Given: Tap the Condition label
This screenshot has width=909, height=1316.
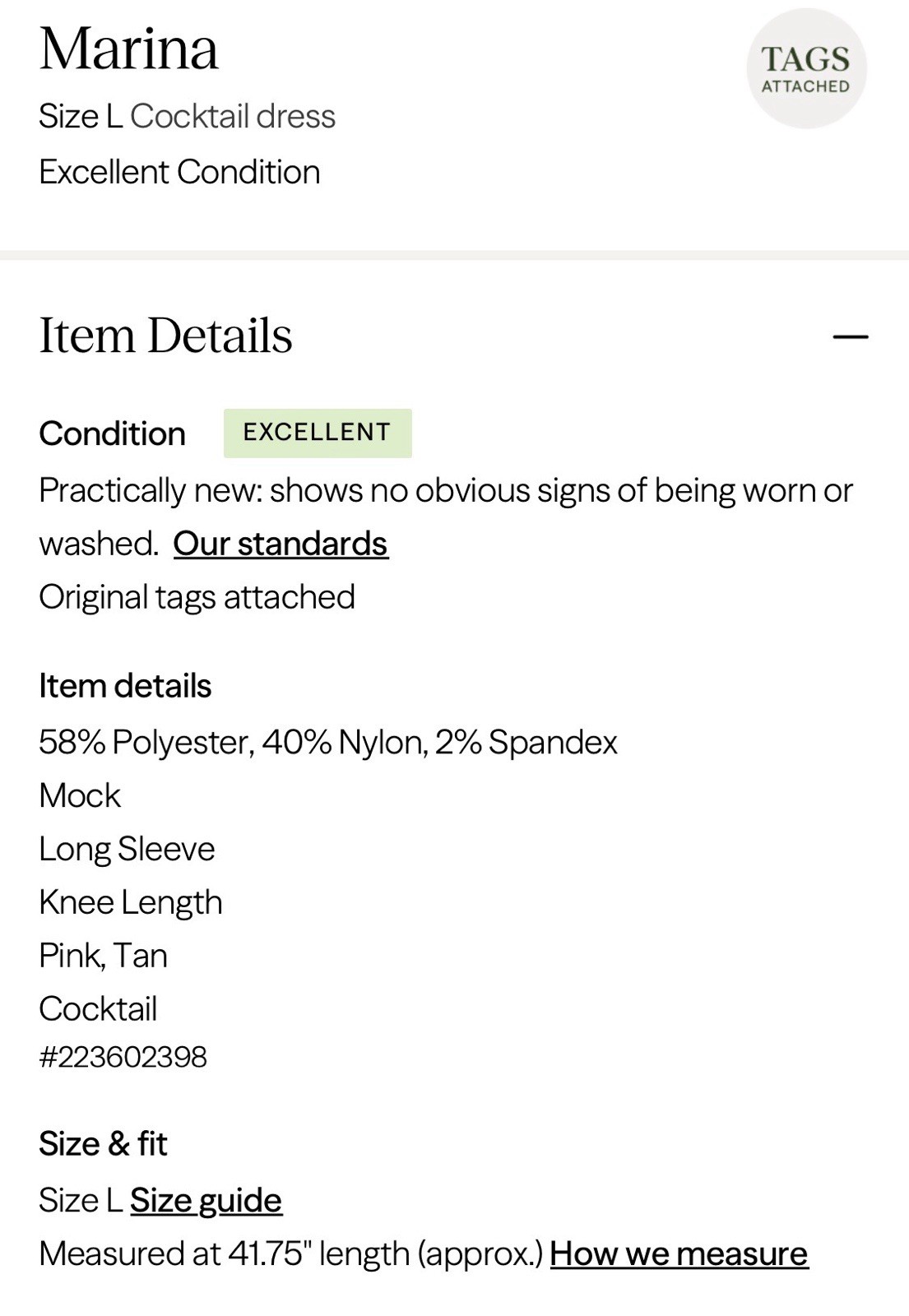Looking at the screenshot, I should tap(113, 433).
